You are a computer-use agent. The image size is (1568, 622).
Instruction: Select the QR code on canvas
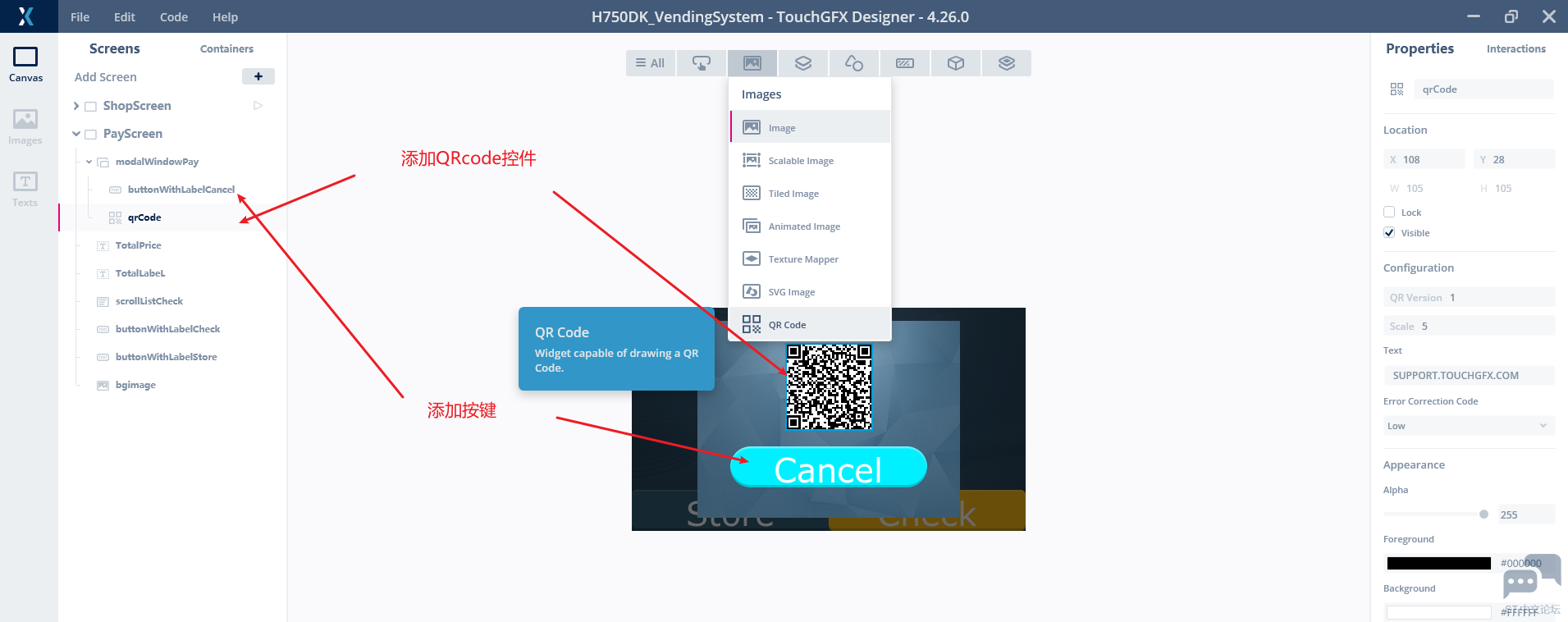829,386
